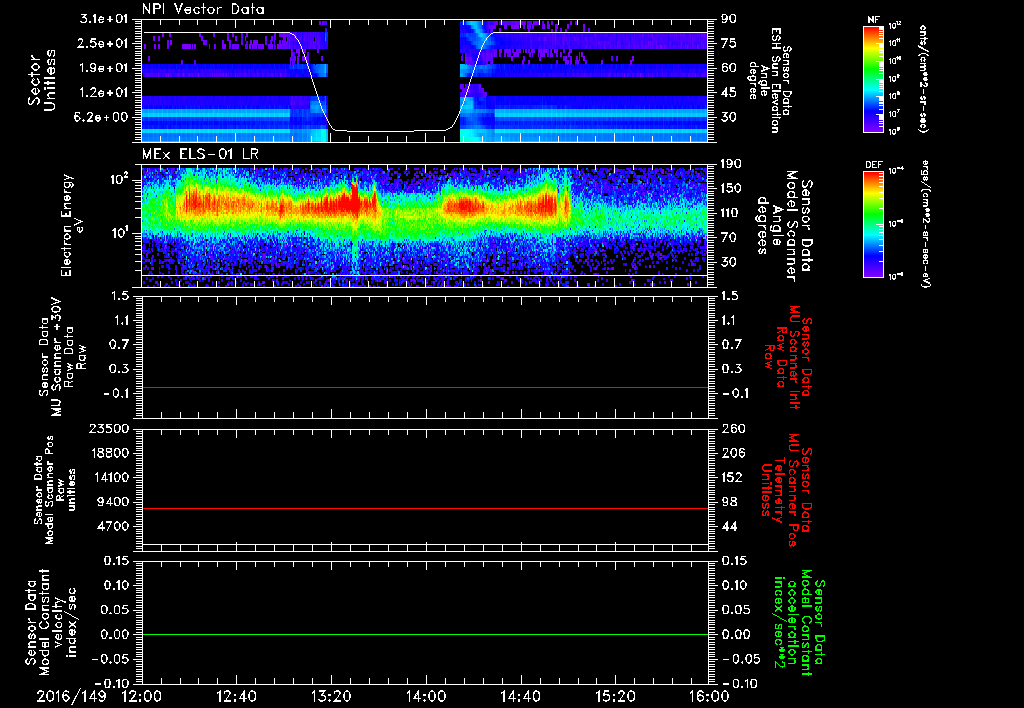Click the "Model Scanner Pos Raw unitless" label
The image size is (1024, 708).
click(56, 490)
